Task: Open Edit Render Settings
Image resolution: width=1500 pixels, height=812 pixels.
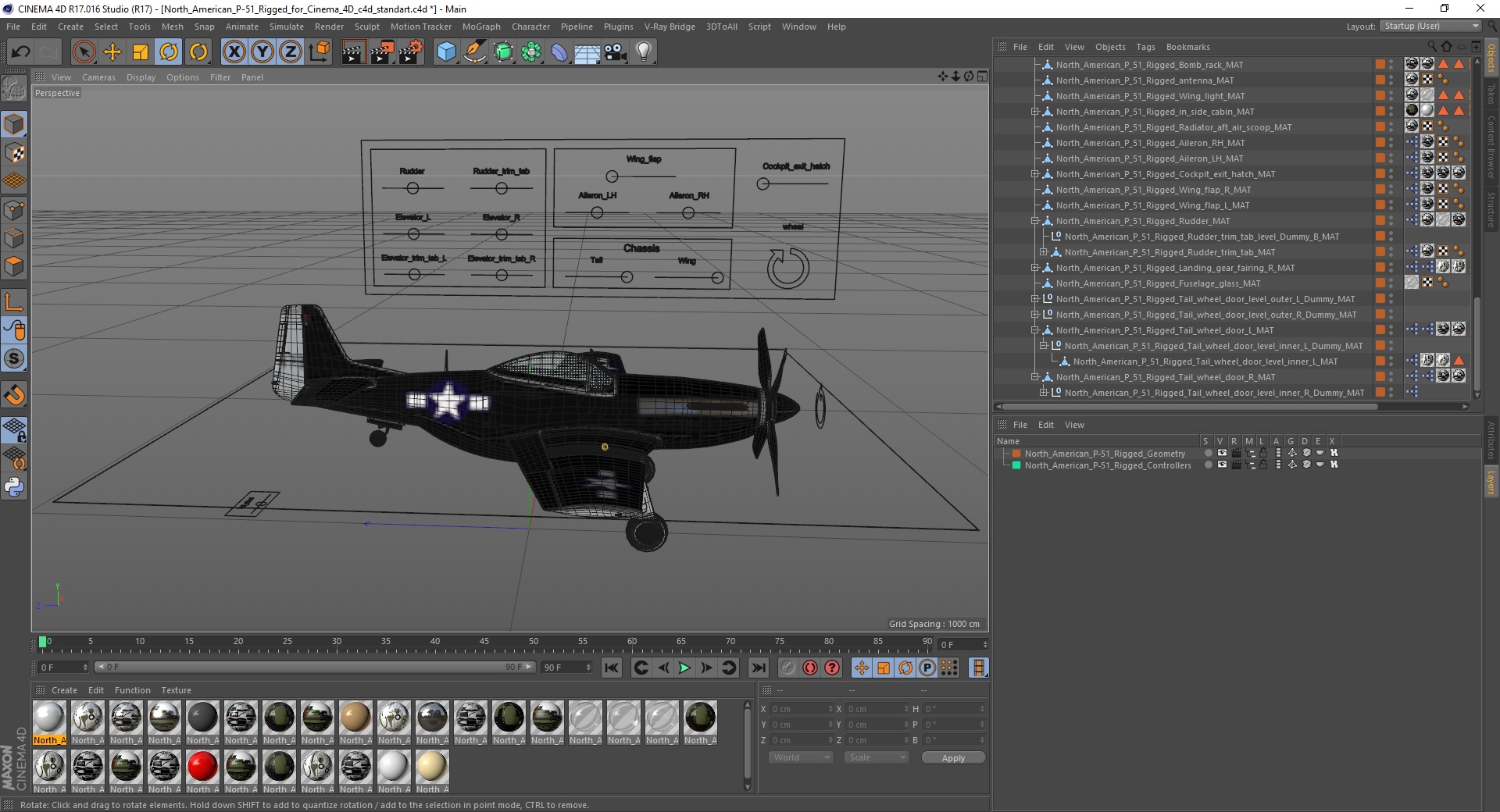Action: [411, 52]
